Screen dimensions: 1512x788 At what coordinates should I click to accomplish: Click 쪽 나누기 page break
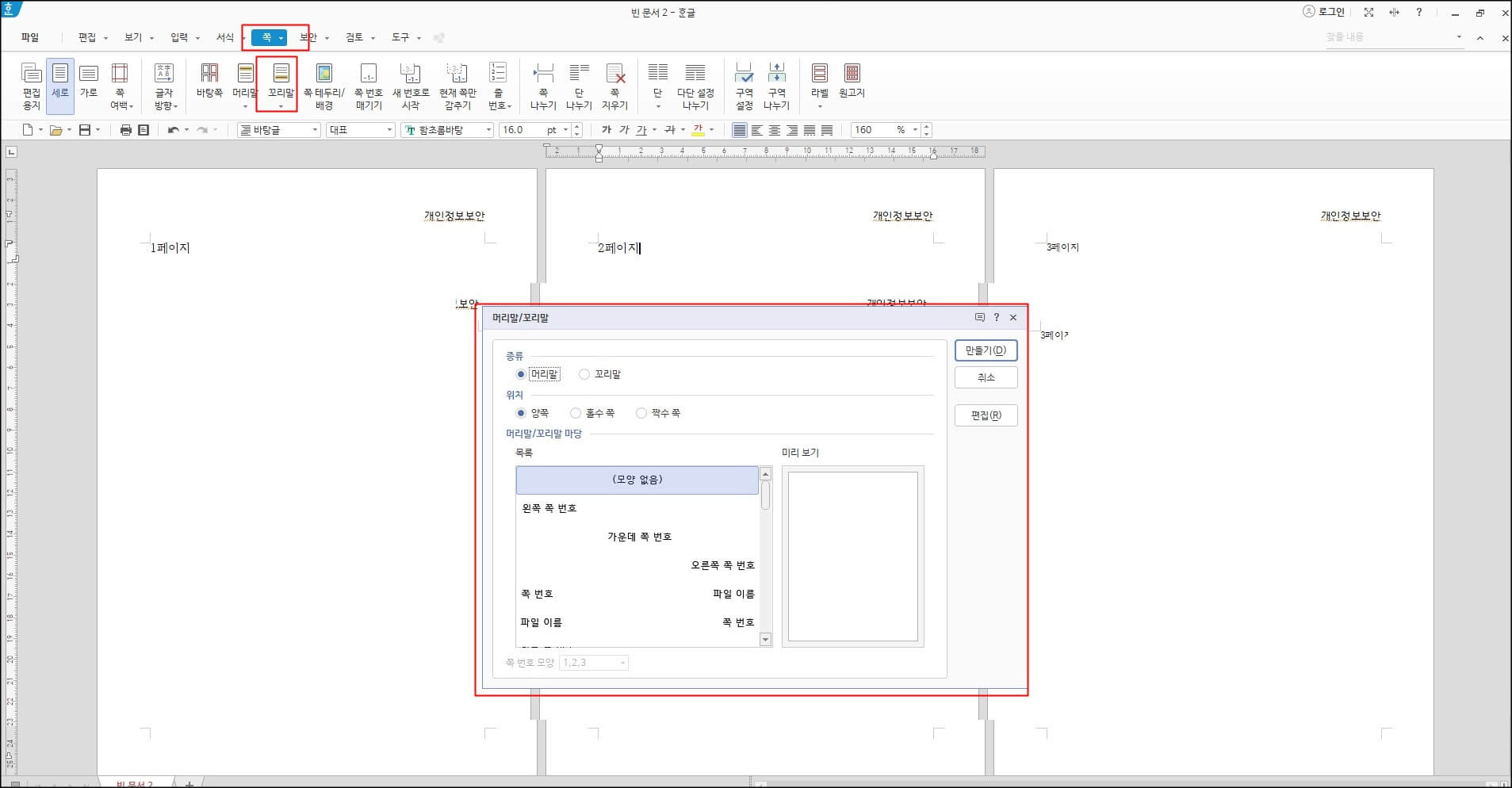[543, 86]
